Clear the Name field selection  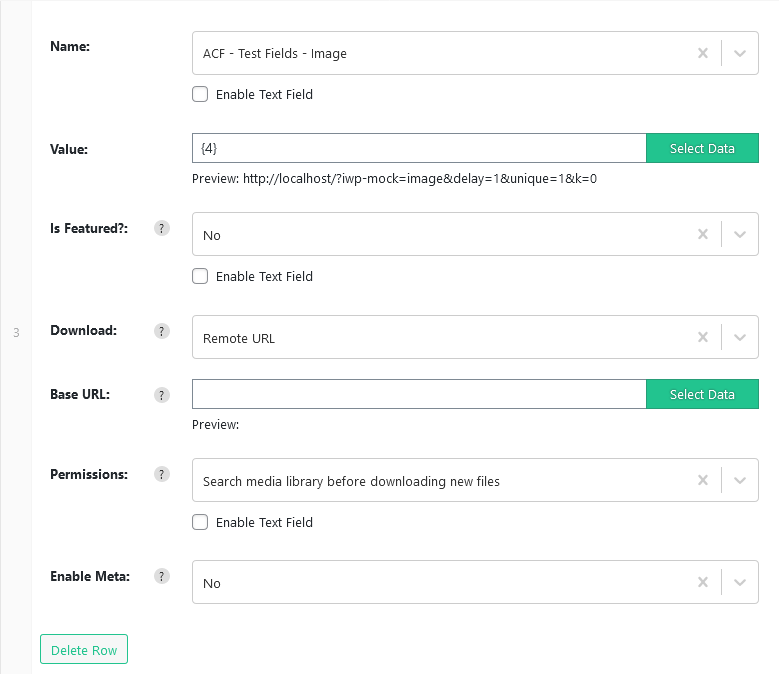702,53
